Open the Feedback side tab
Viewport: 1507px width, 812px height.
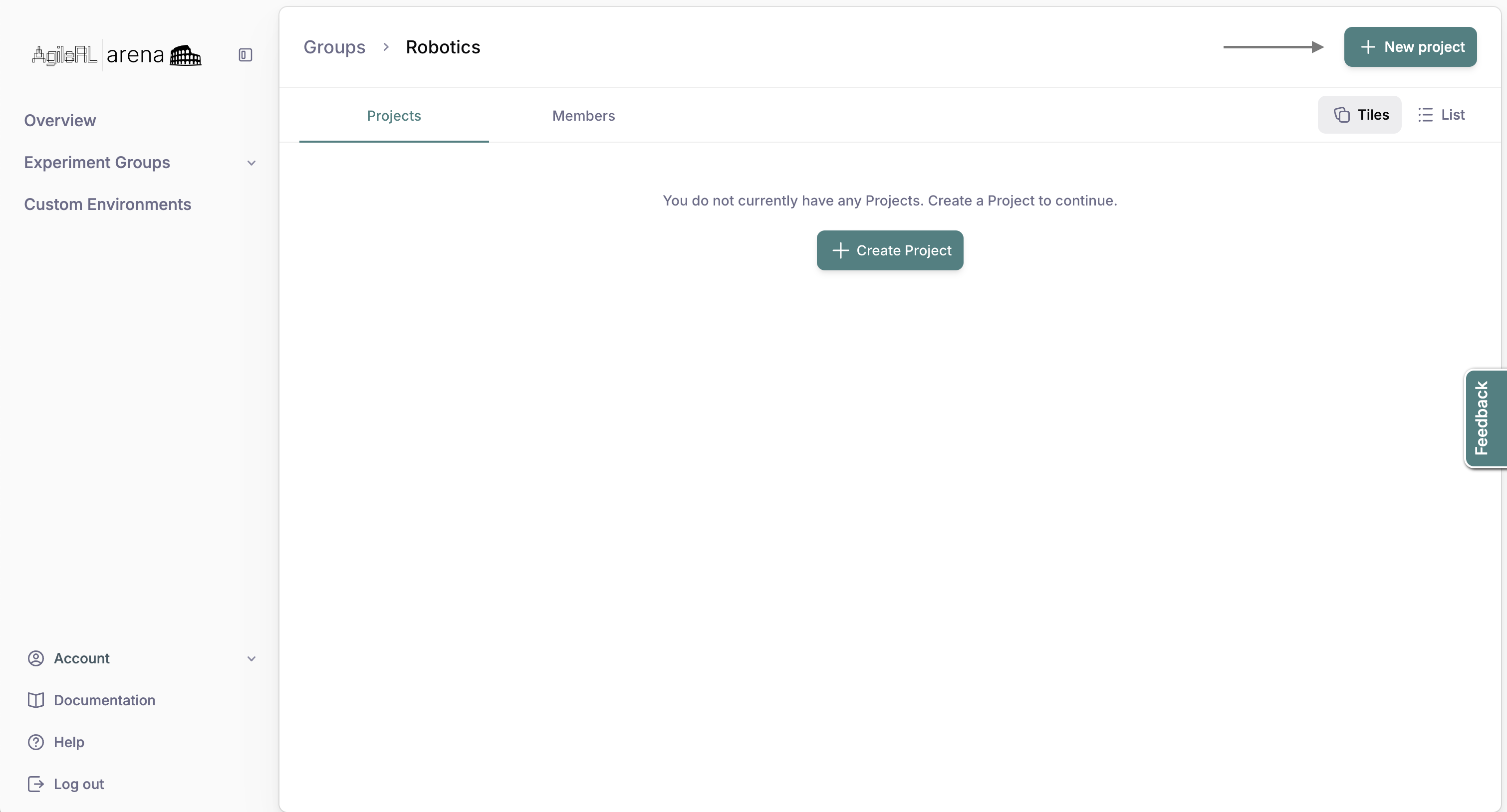(1486, 418)
